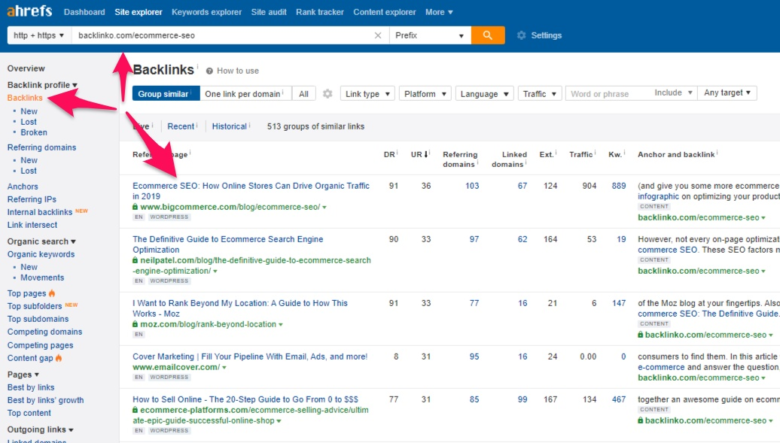780x443 pixels.
Task: Click the How to use help icon
Action: point(209,71)
